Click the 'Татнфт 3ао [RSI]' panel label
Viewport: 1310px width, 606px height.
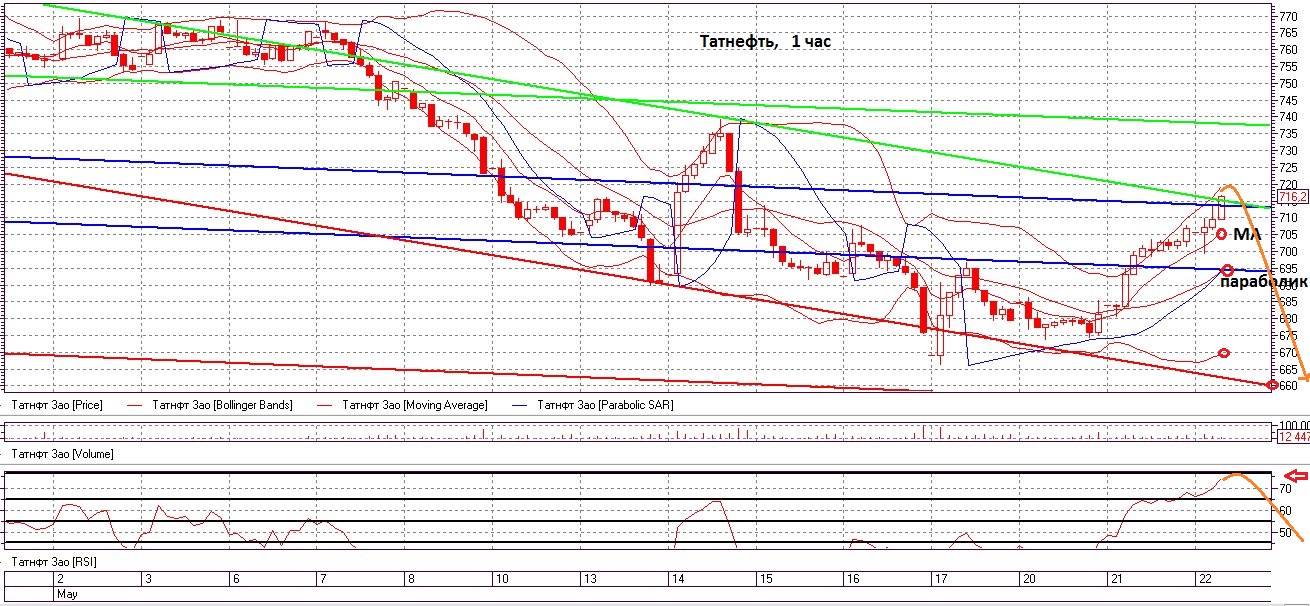(x=52, y=564)
